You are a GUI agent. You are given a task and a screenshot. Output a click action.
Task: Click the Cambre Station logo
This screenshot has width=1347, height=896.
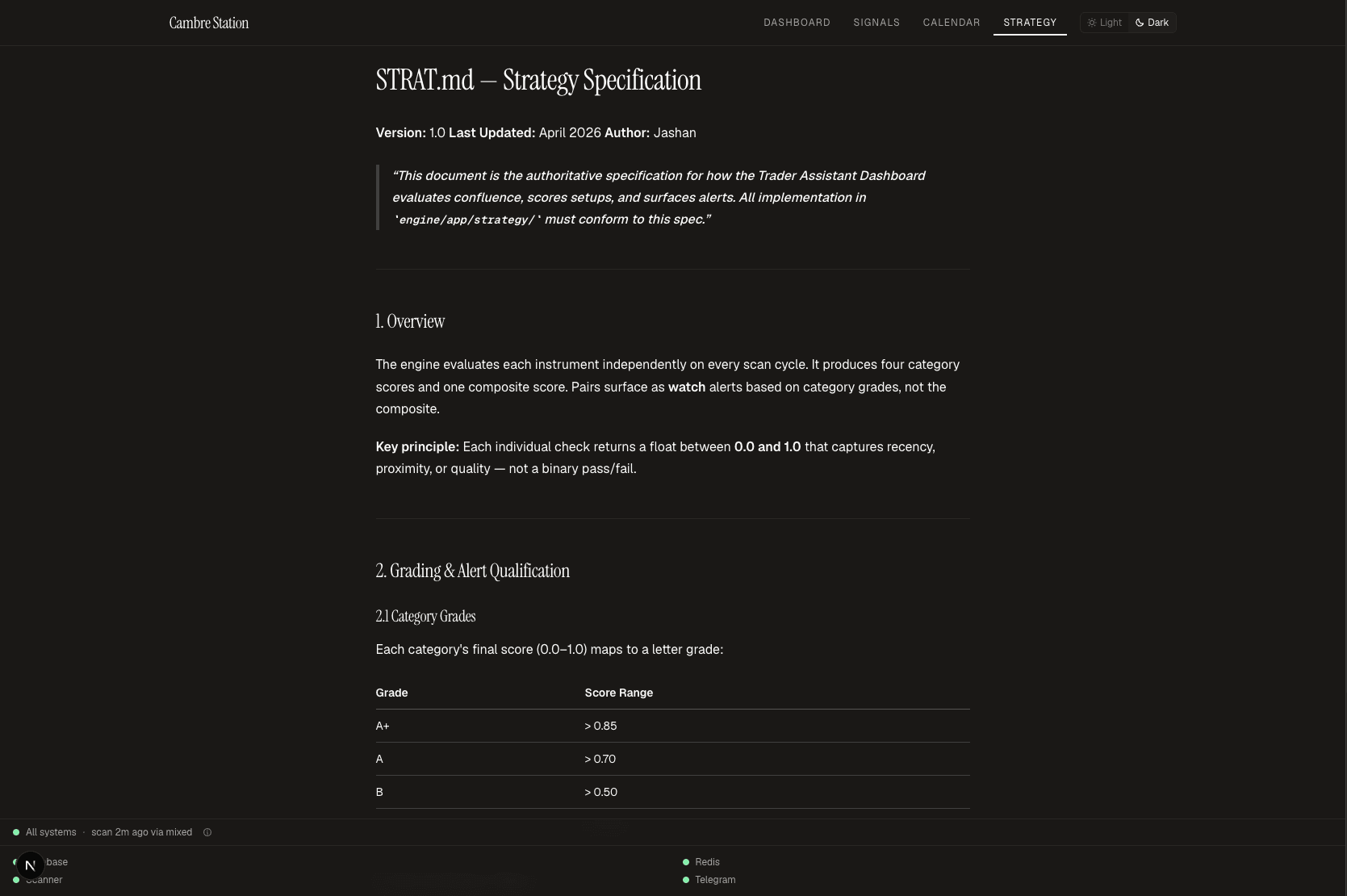(x=209, y=23)
